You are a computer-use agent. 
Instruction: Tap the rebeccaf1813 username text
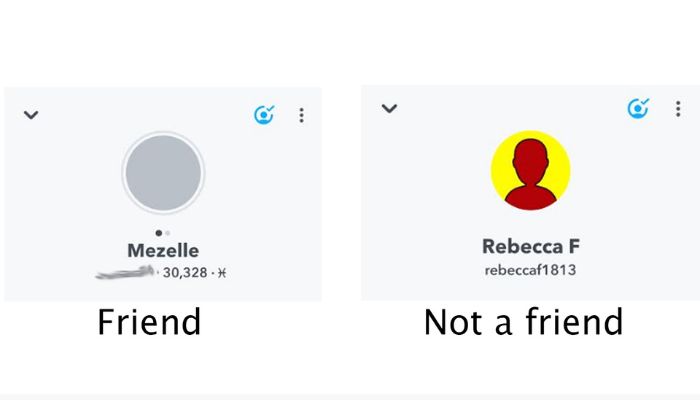(530, 270)
